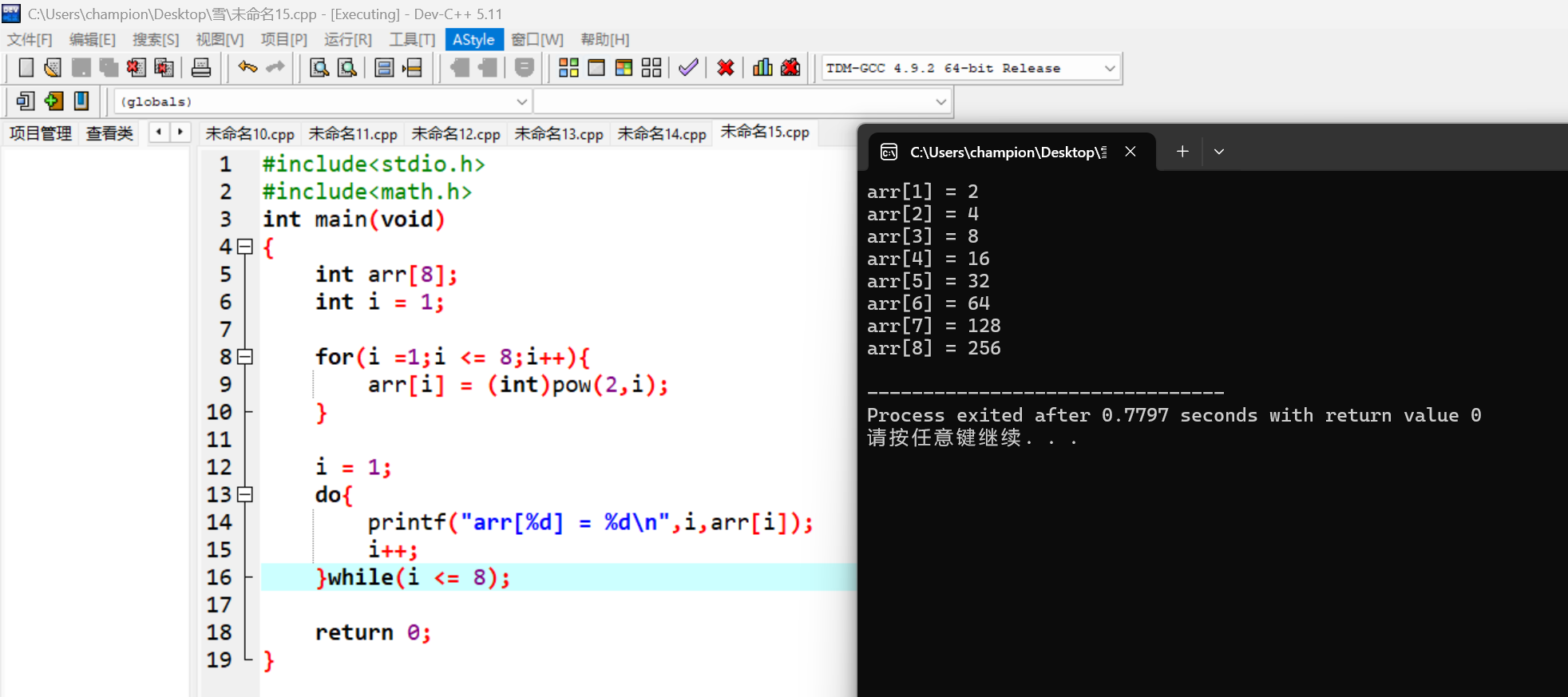Screen dimensions: 1568x697
Task: Open the (globals) class dropdown
Action: 521,101
